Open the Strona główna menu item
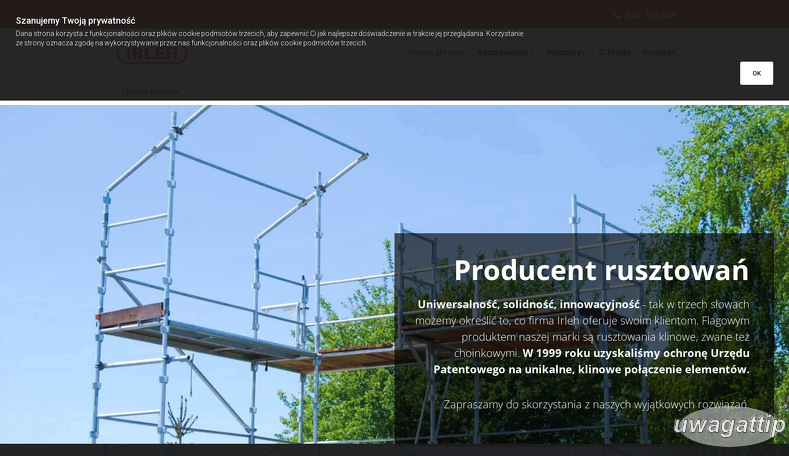789x456 pixels. tap(435, 52)
